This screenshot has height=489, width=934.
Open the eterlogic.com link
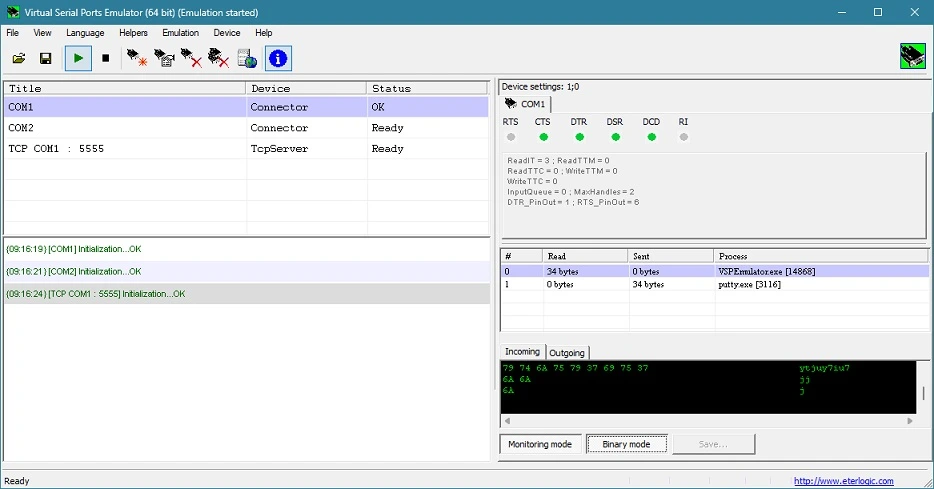843,481
